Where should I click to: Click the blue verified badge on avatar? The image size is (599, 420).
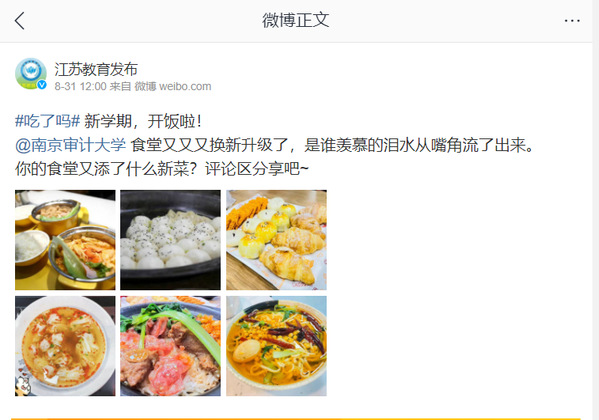click(42, 85)
